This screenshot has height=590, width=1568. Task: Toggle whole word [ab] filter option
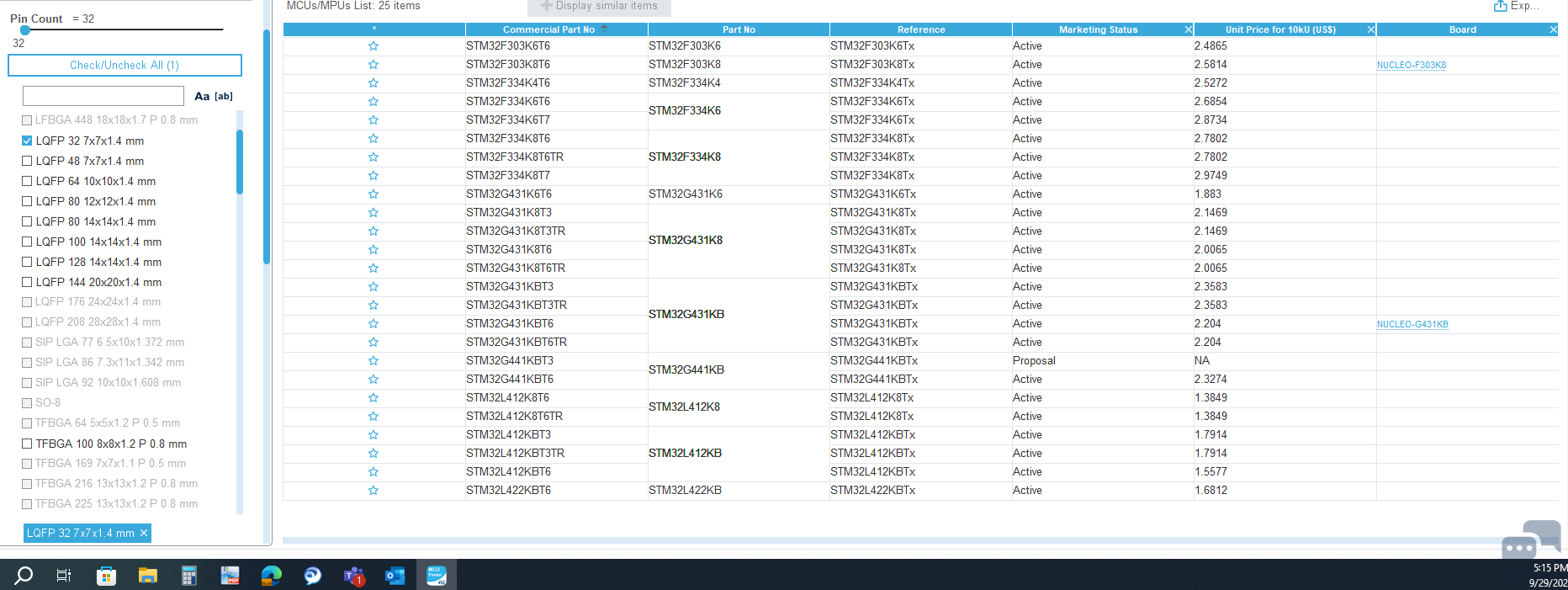click(x=224, y=96)
